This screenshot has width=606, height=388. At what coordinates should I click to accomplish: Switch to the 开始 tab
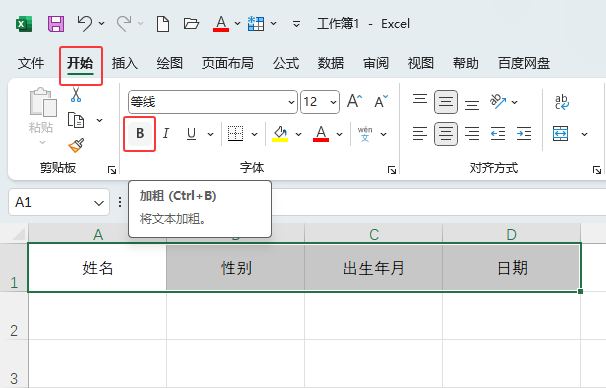coord(80,63)
